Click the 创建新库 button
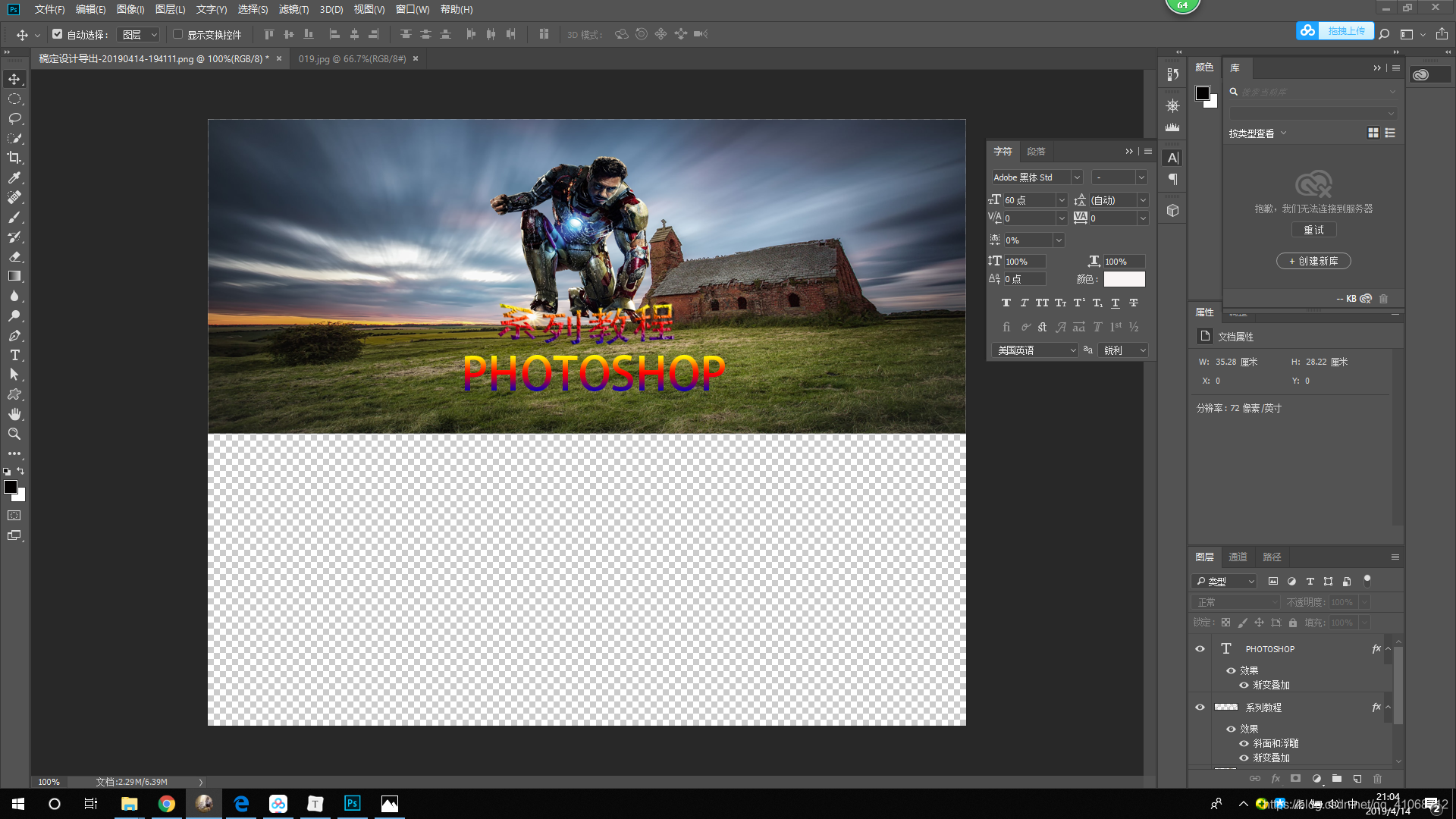 coord(1313,261)
